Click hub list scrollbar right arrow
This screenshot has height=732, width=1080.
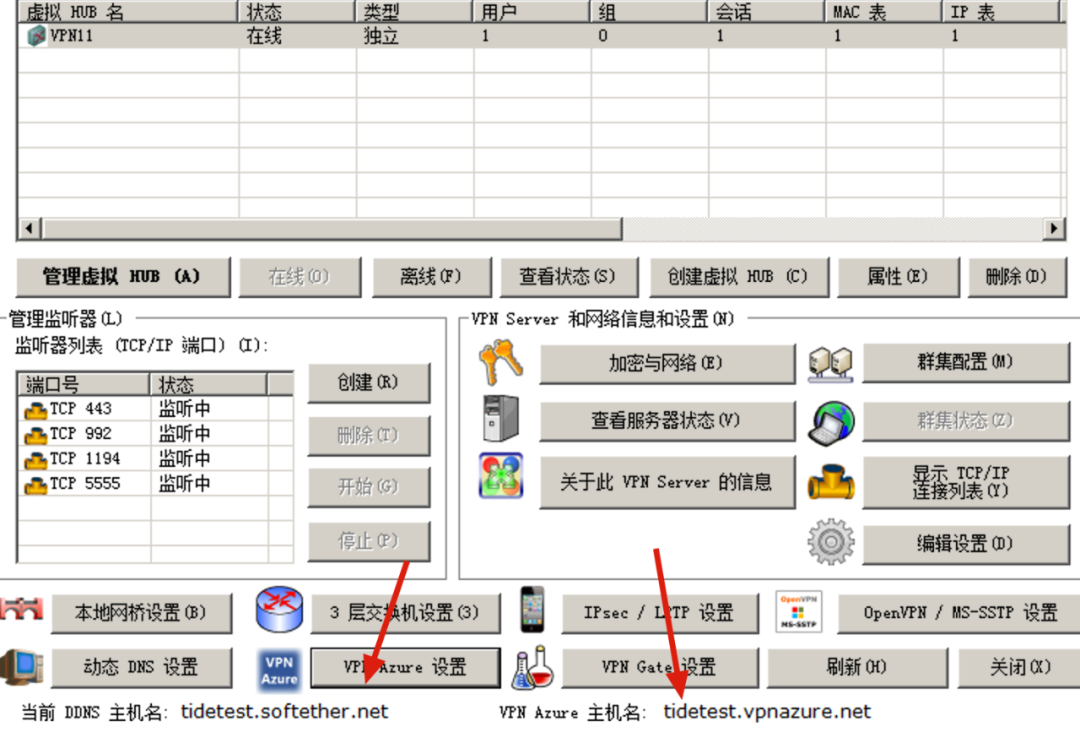[1053, 228]
